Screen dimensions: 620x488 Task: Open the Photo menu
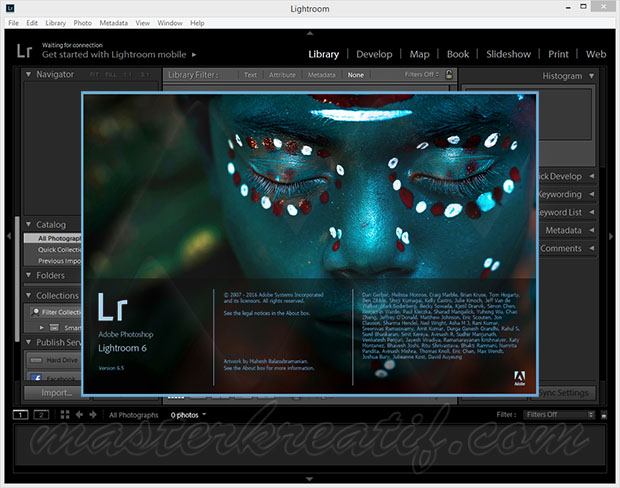83,23
